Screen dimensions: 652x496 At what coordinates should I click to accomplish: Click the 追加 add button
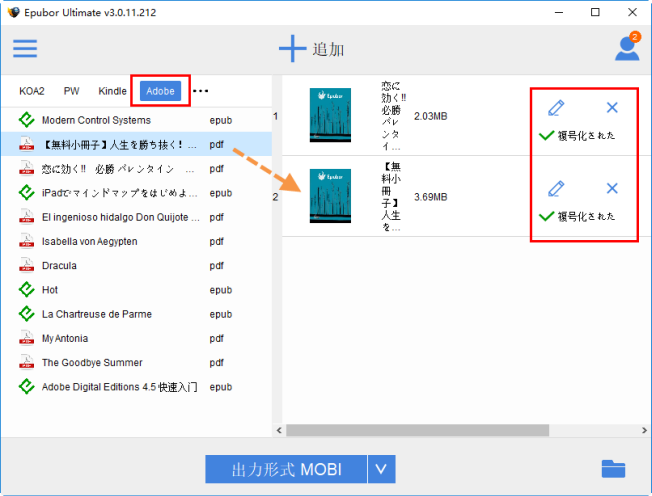click(x=312, y=49)
